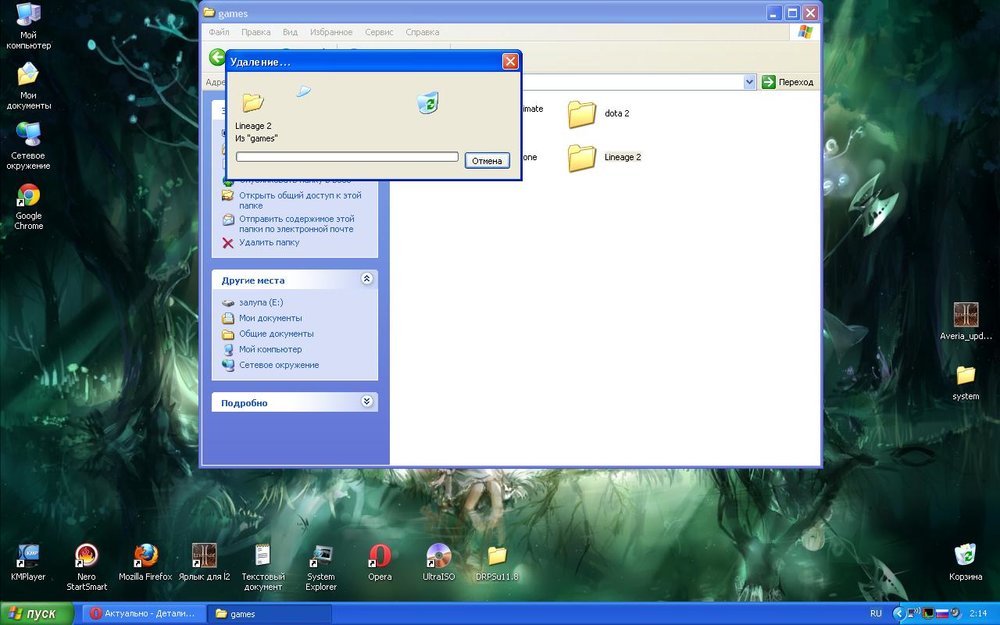Screen dimensions: 1000x625
Task: Expand the Подробно panel
Action: tap(366, 402)
